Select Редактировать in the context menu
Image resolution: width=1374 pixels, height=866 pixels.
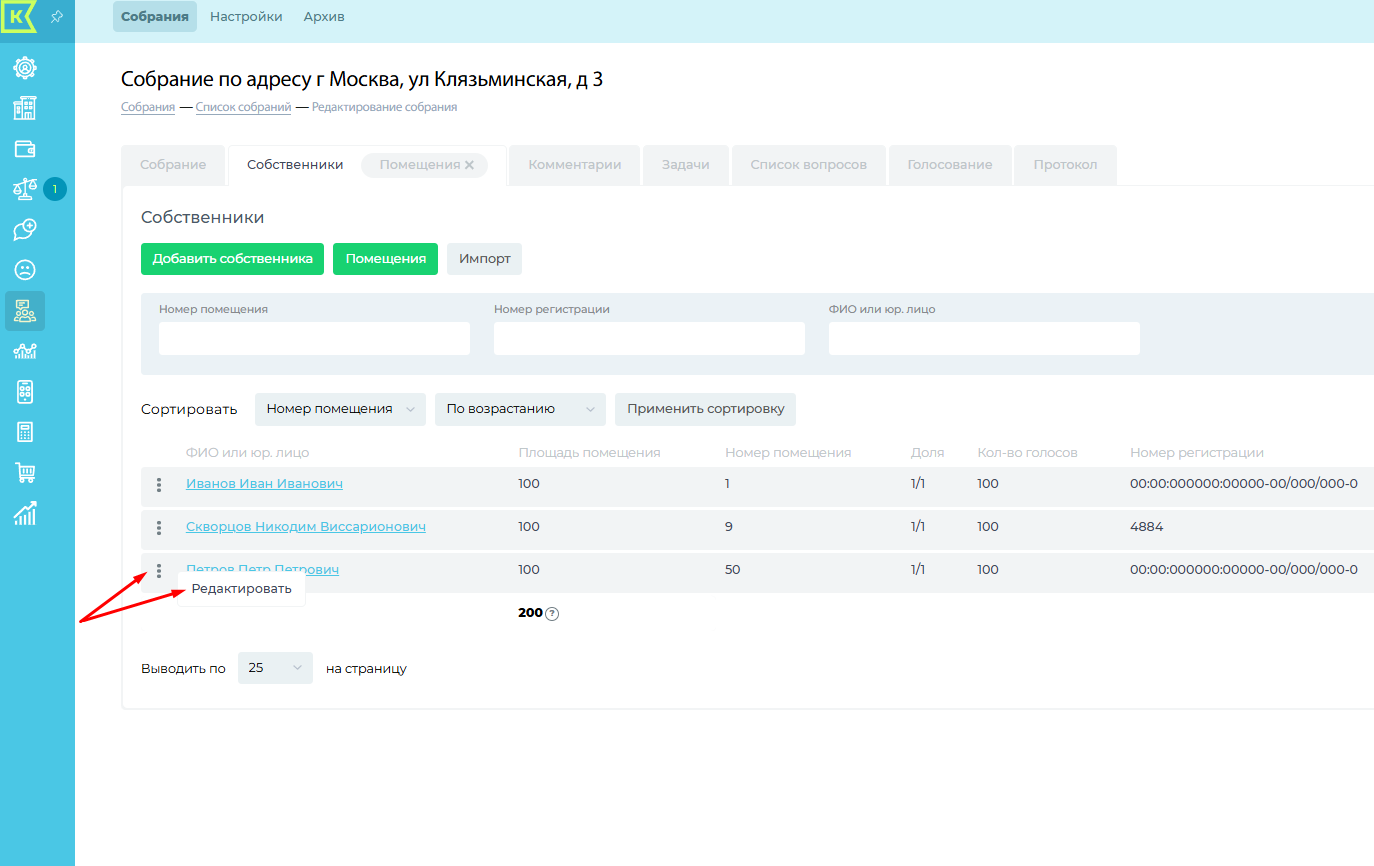[x=241, y=589]
